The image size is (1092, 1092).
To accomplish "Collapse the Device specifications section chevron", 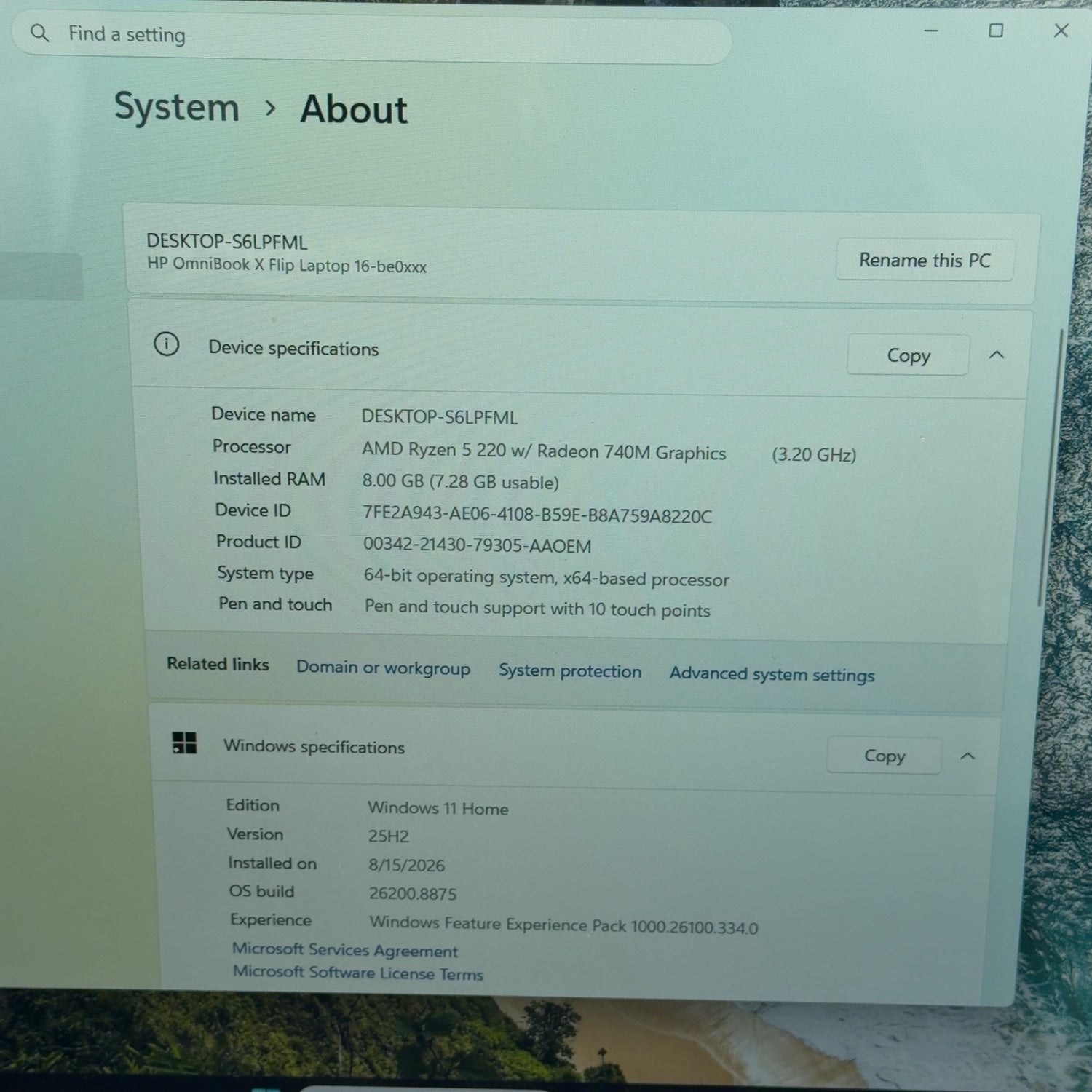I will 997,355.
